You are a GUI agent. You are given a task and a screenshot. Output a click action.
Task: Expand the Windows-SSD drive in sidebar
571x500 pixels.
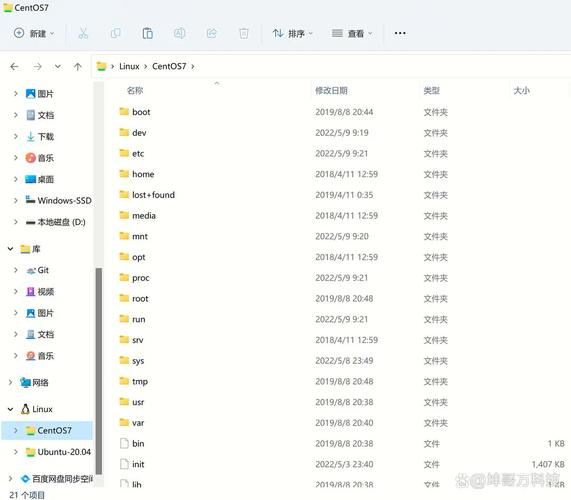click(x=15, y=200)
